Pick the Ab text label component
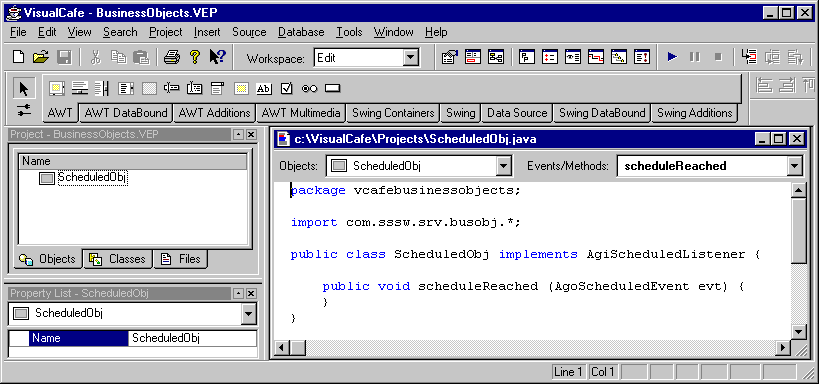Image resolution: width=819 pixels, height=384 pixels. (264, 89)
